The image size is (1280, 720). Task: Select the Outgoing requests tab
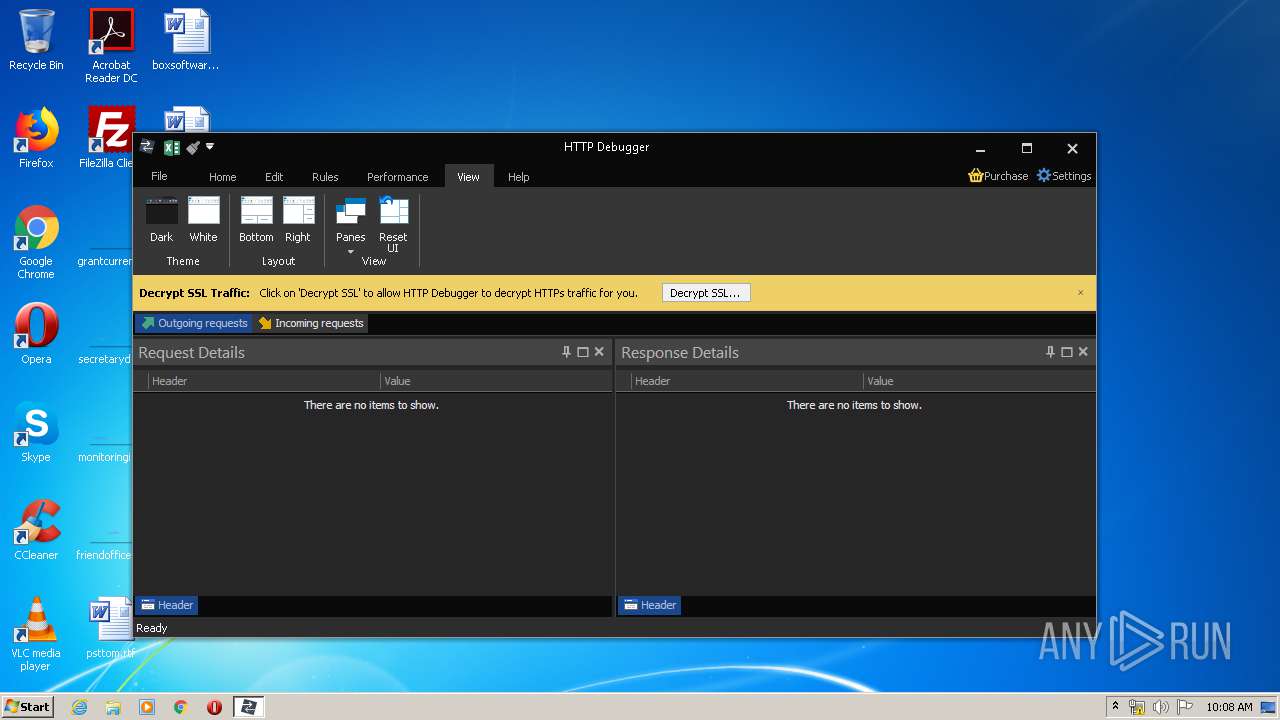click(x=194, y=323)
